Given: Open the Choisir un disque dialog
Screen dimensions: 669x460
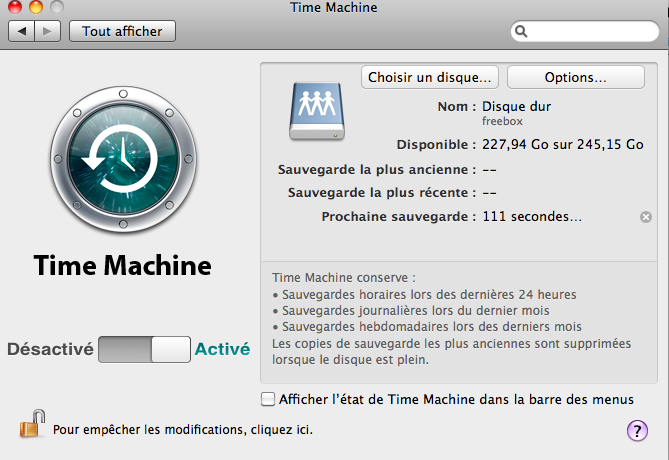Looking at the screenshot, I should pyautogui.click(x=430, y=77).
